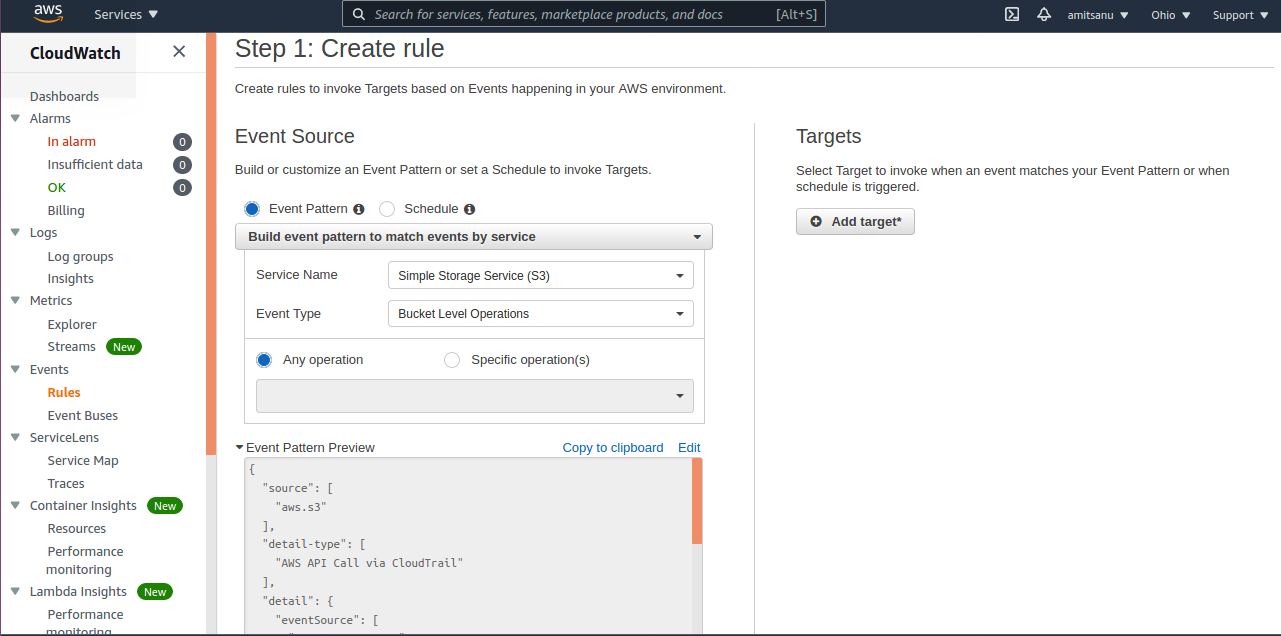The image size is (1281, 636).
Task: Open Events Rules page
Action: coord(64,393)
